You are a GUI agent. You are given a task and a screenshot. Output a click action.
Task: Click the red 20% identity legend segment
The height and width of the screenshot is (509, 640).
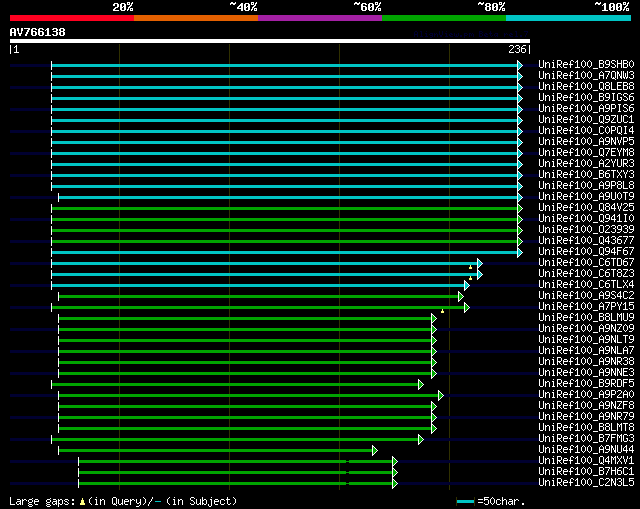coord(72,18)
